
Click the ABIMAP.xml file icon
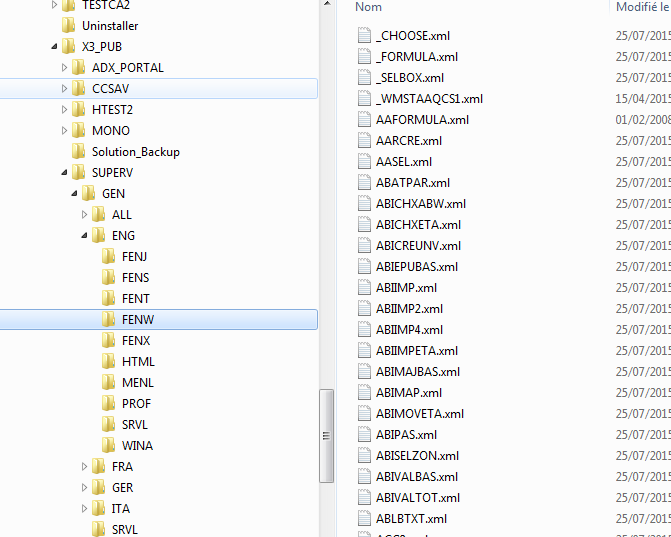click(364, 393)
